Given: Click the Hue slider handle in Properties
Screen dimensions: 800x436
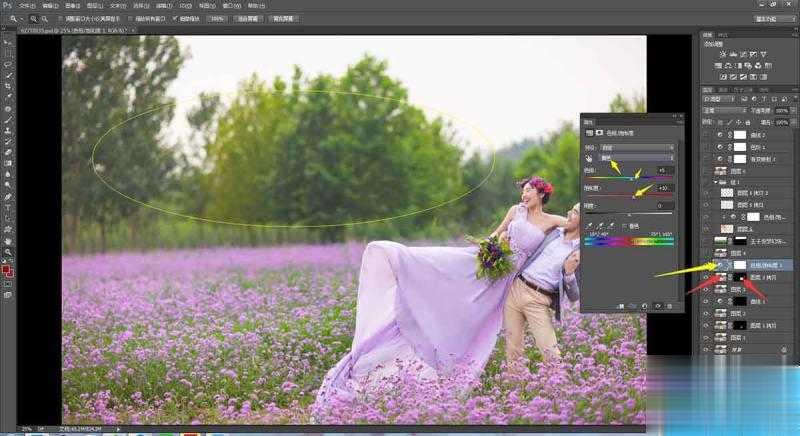Looking at the screenshot, I should (x=632, y=178).
